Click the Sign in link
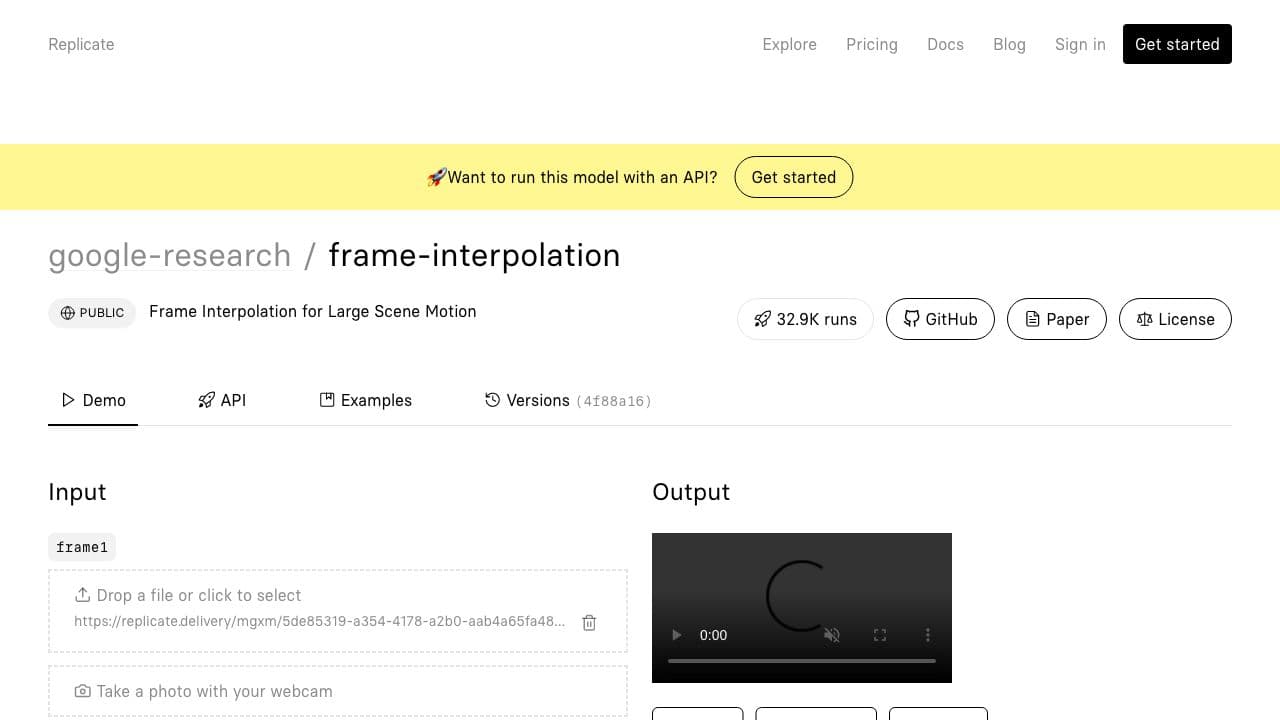 pos(1080,44)
